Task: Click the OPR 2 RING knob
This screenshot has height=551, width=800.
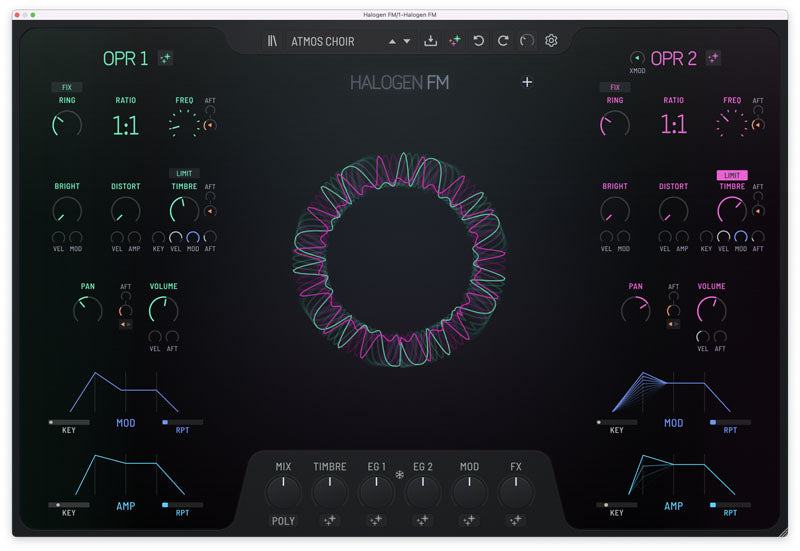Action: (615, 124)
